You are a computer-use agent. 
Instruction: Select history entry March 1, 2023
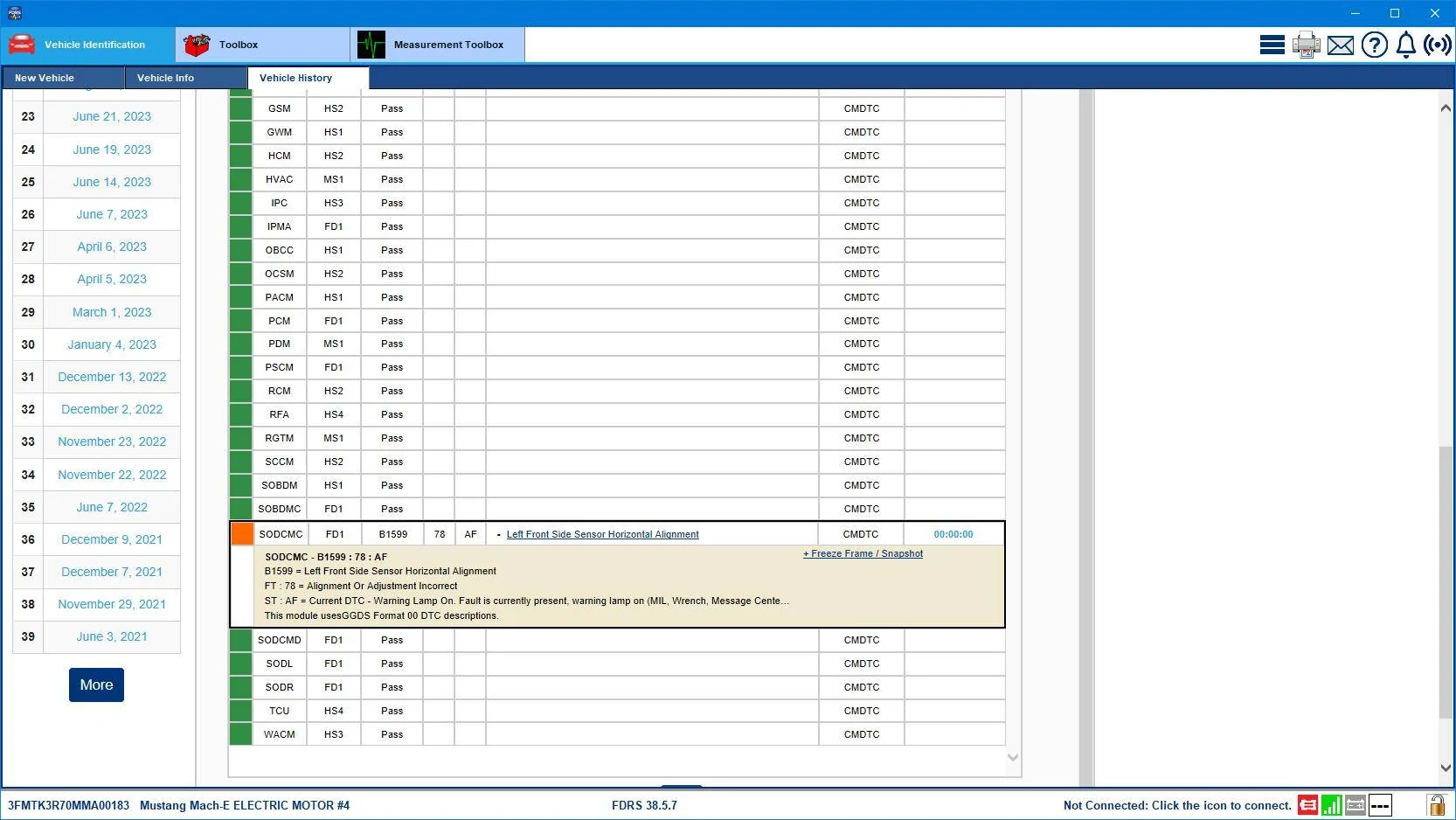pyautogui.click(x=112, y=312)
